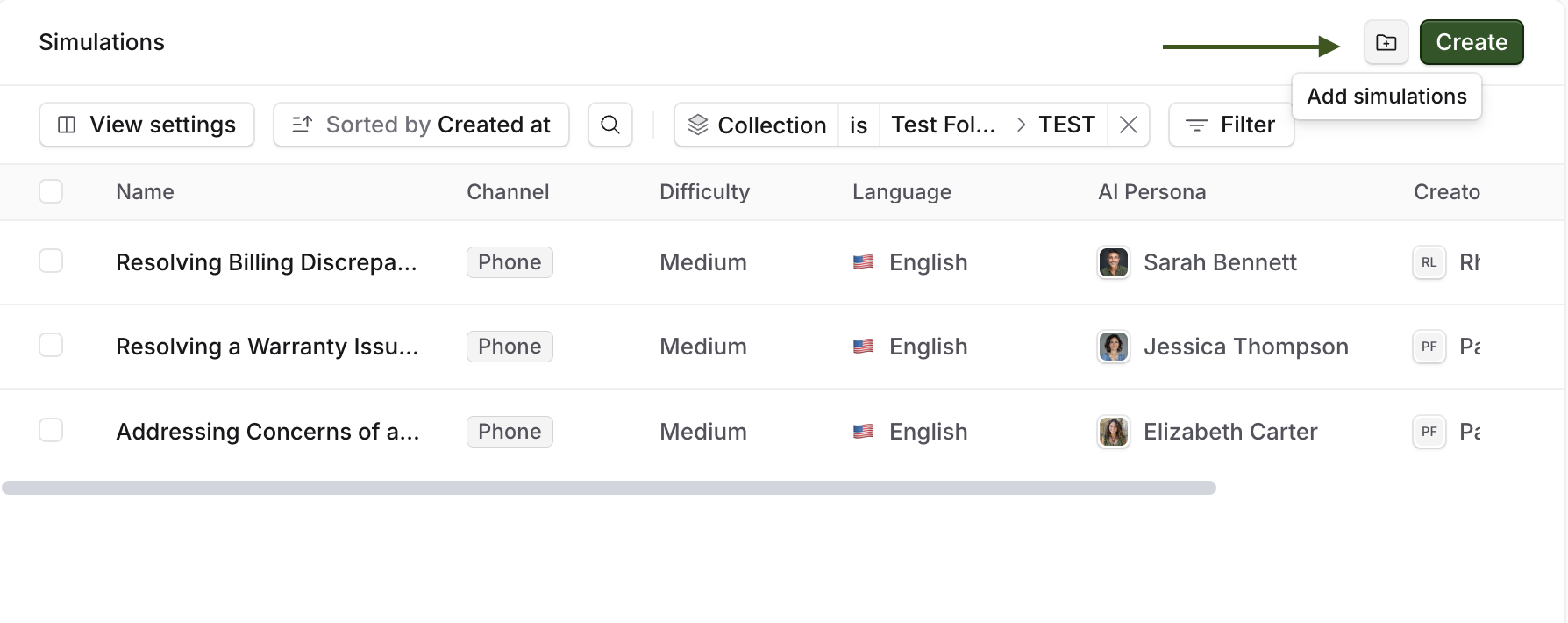The image size is (1568, 623).
Task: Click the Sarah Bennett persona name
Action: (1220, 262)
